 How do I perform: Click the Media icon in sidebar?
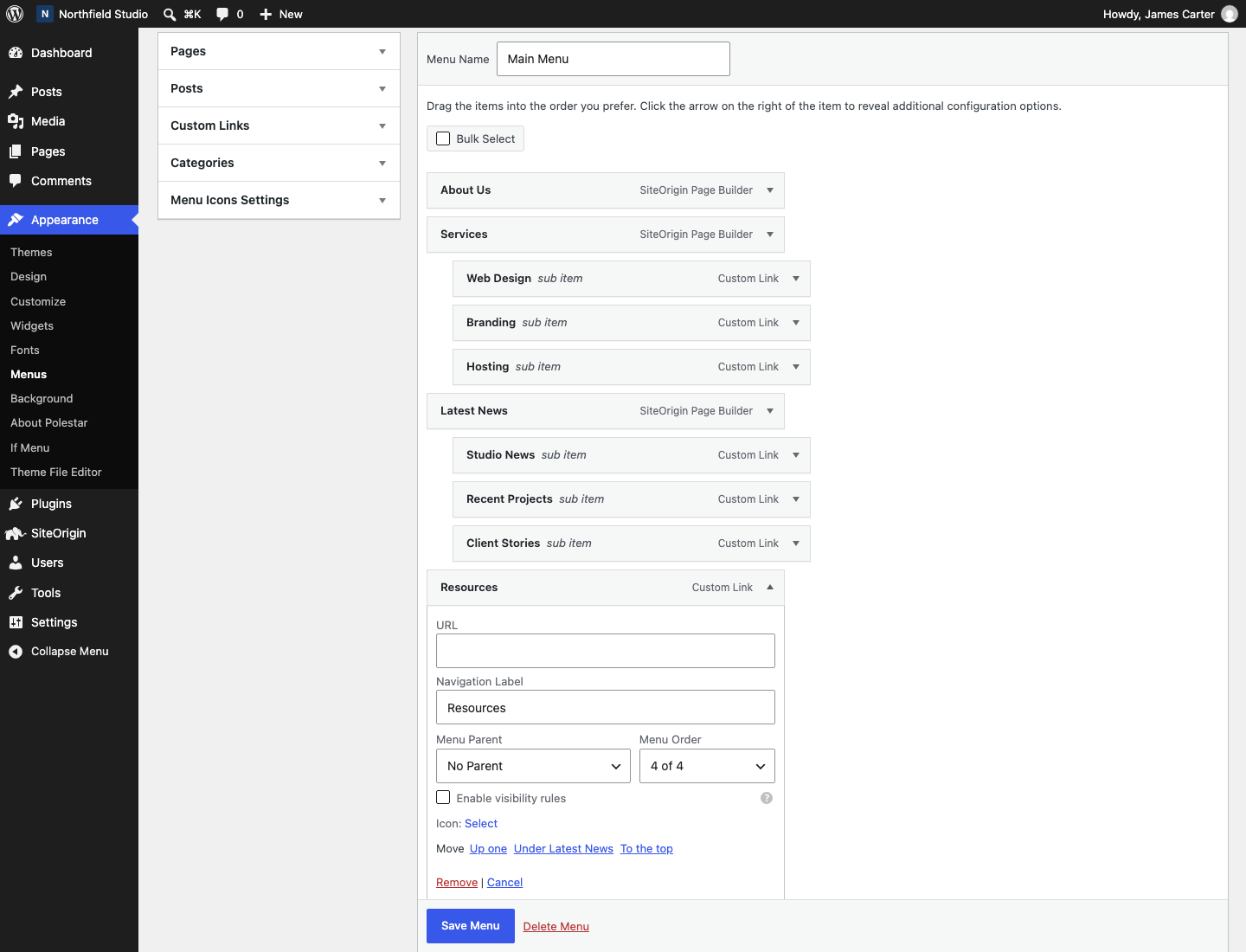coord(16,121)
